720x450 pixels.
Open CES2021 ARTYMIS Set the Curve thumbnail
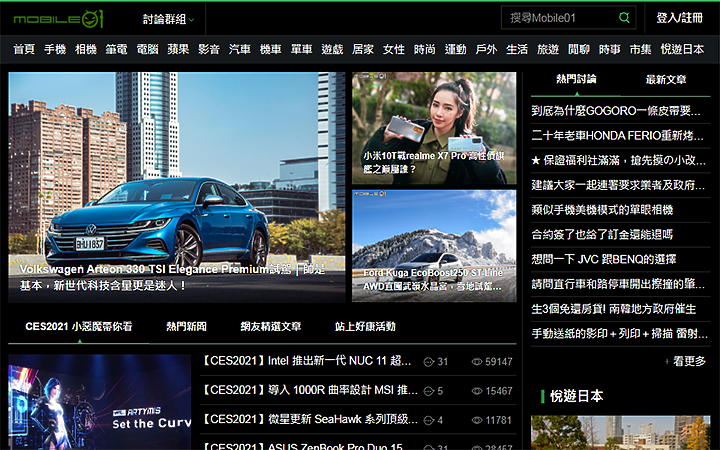coord(100,402)
